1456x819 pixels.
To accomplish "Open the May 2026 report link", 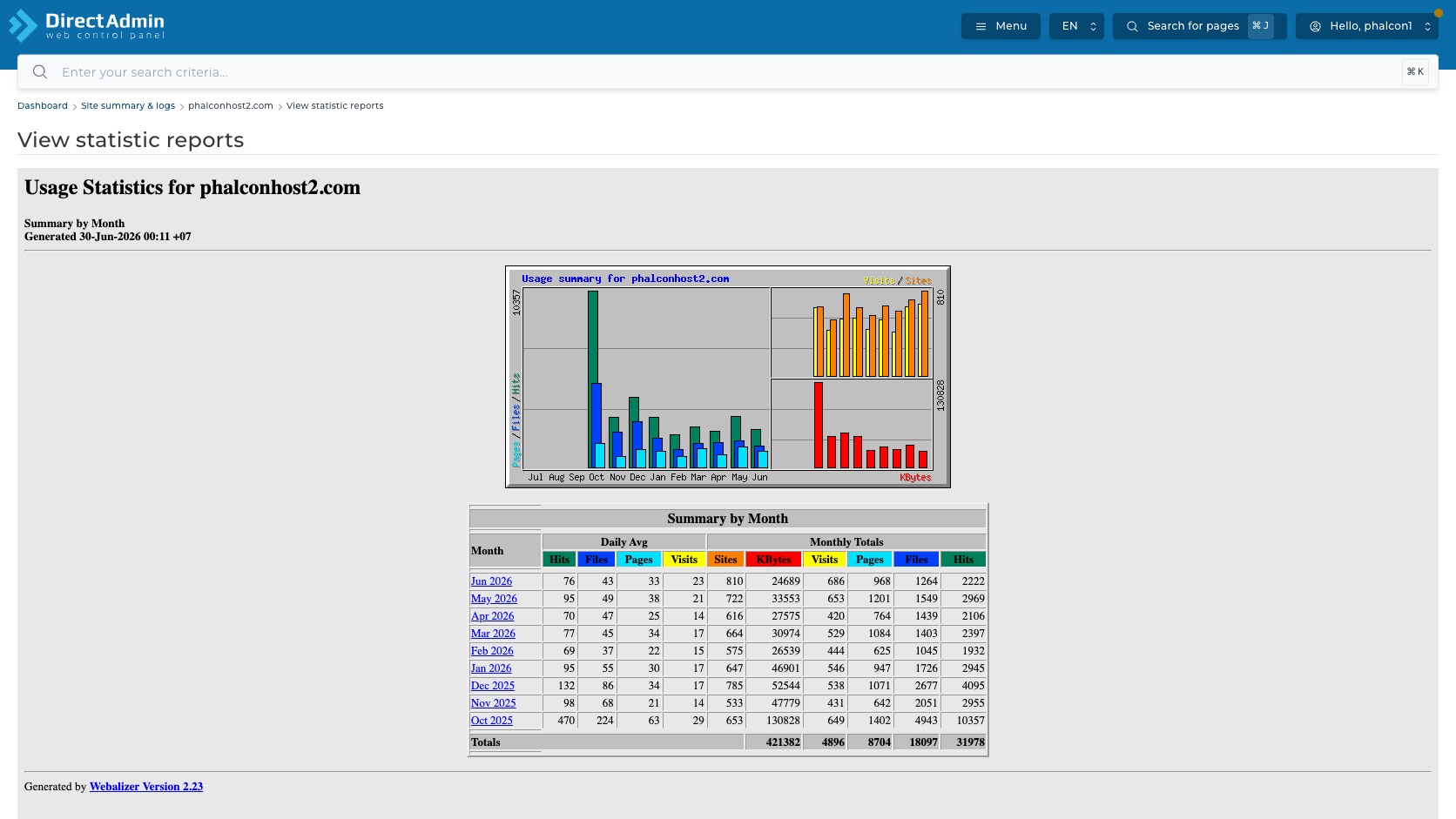I will pyautogui.click(x=494, y=599).
